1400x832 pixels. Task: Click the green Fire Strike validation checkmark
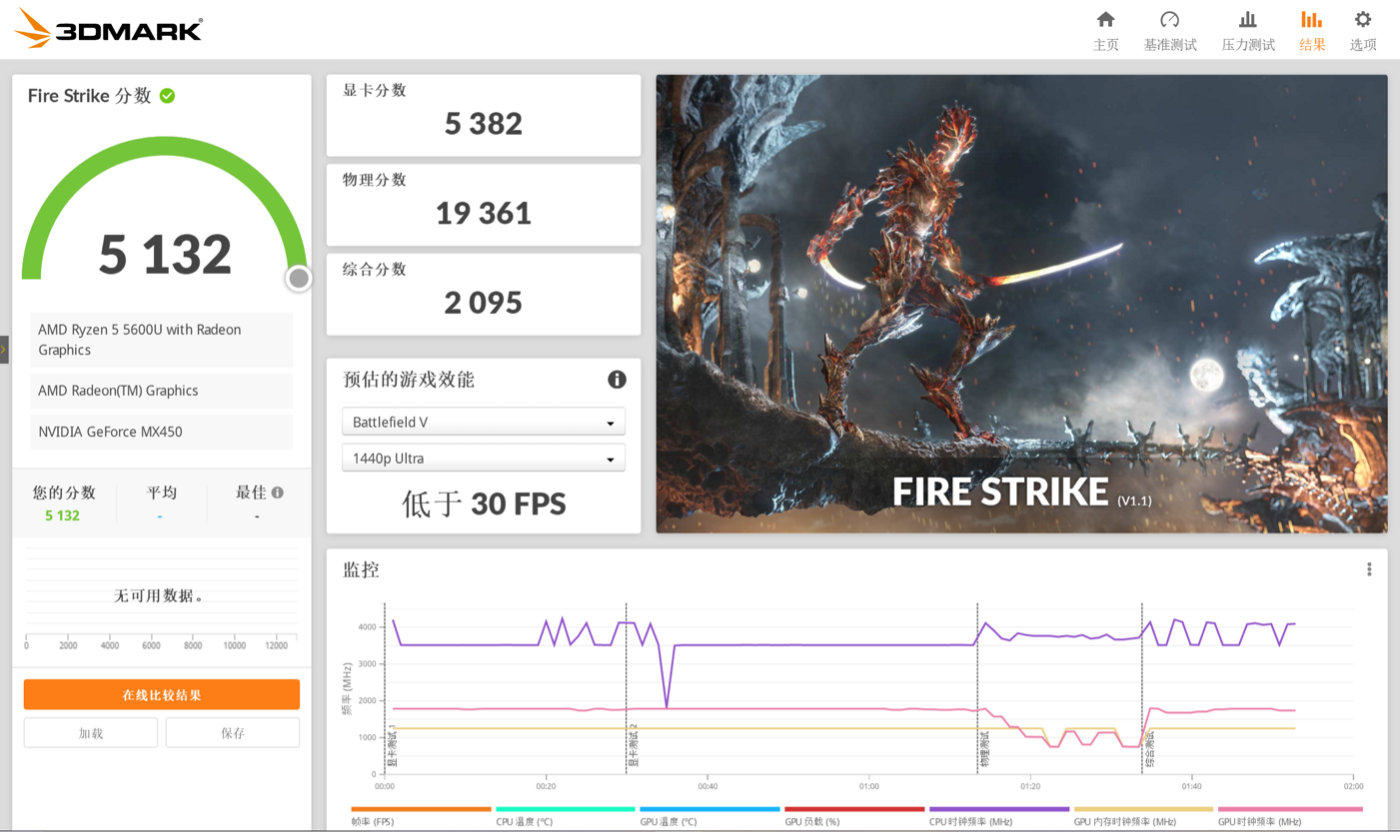(x=167, y=96)
